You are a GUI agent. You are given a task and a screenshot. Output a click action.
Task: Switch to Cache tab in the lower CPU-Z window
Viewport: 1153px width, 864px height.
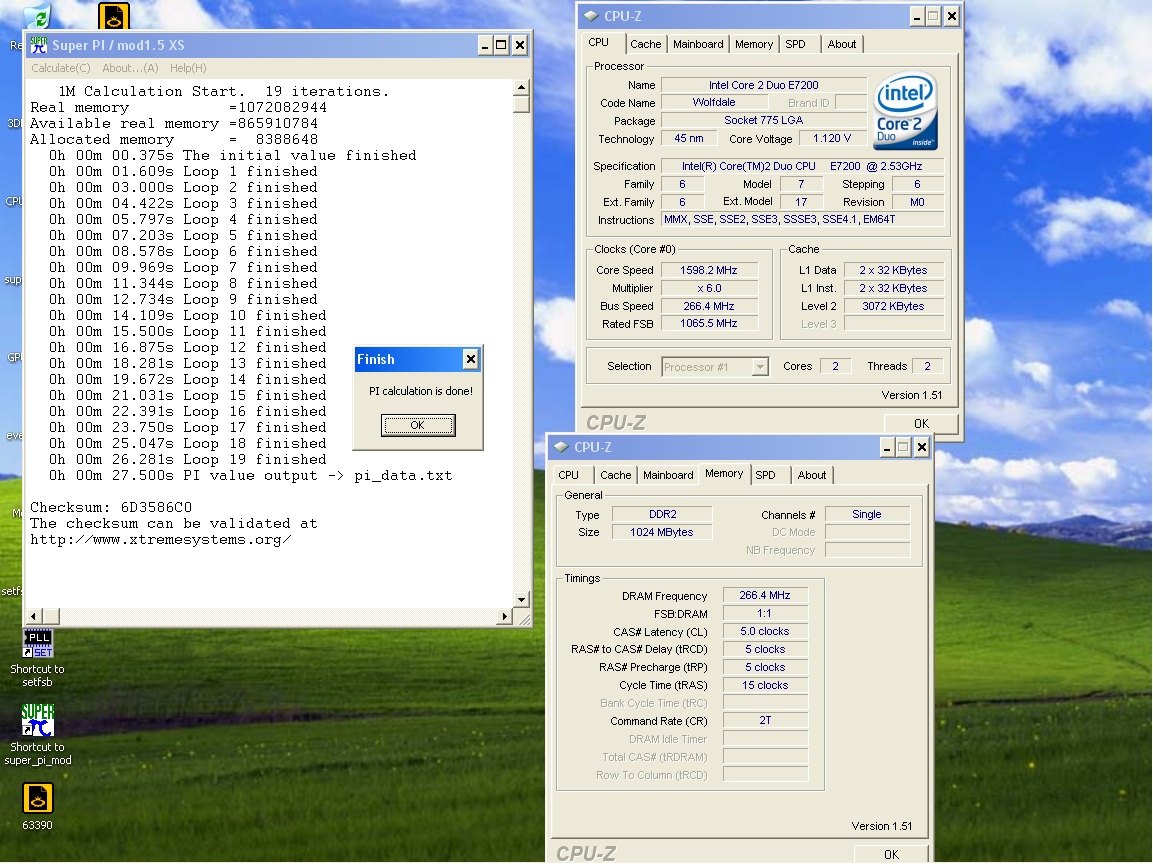[615, 475]
